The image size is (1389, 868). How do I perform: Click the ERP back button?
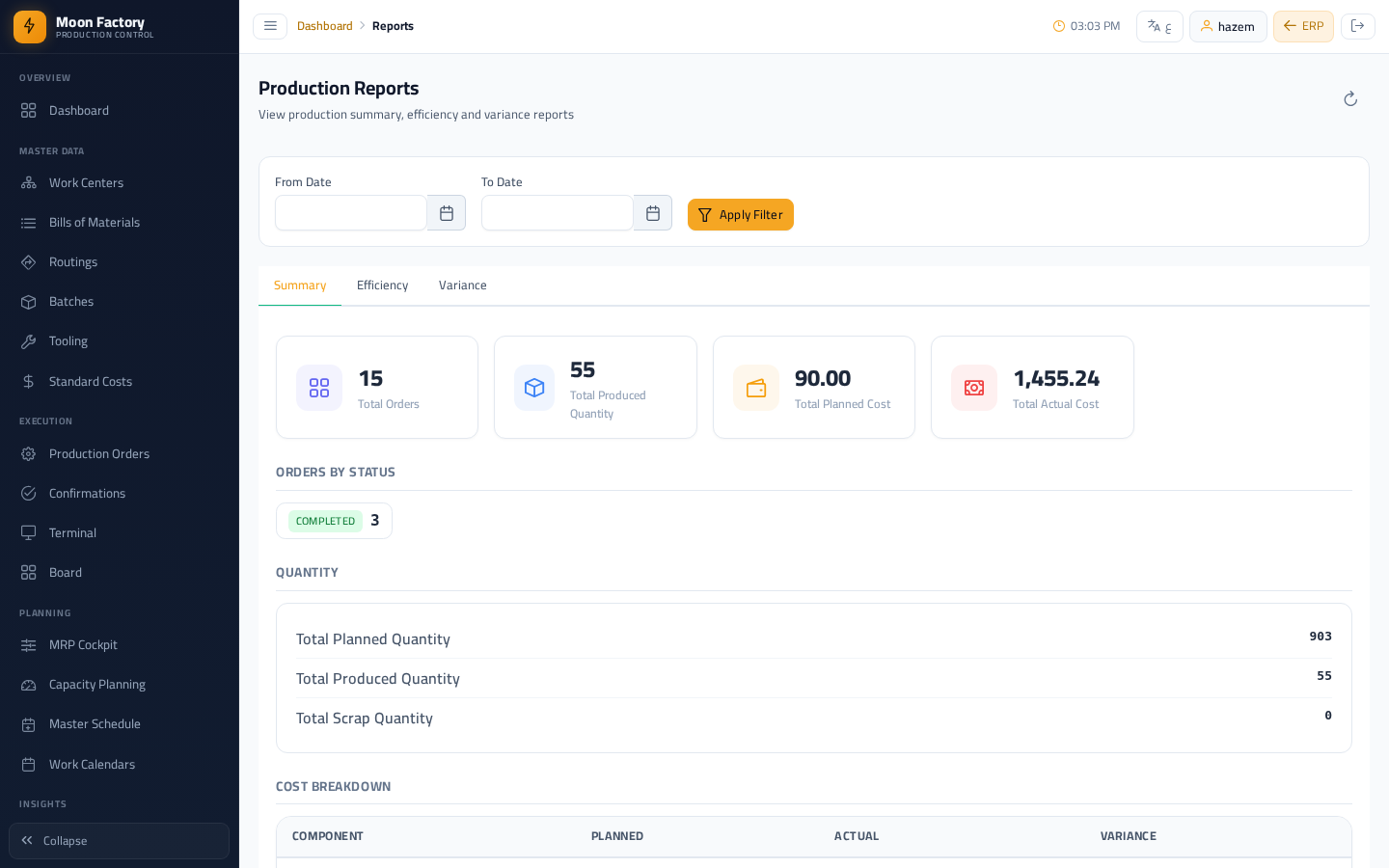click(1303, 26)
